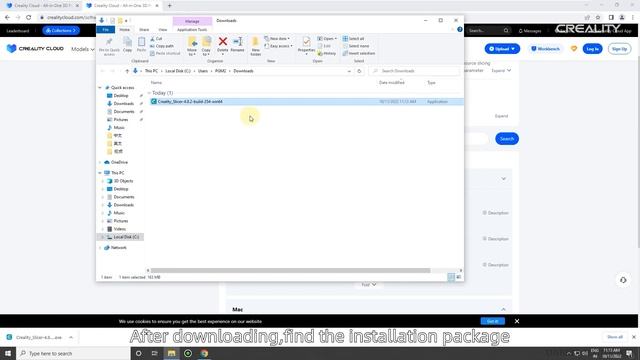The width and height of the screenshot is (640, 360).
Task: Click blue Search button on web page
Action: click(507, 139)
